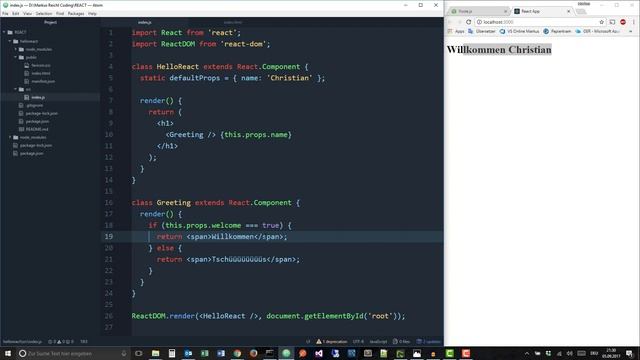Open the Help menu in Atom

pos(93,13)
